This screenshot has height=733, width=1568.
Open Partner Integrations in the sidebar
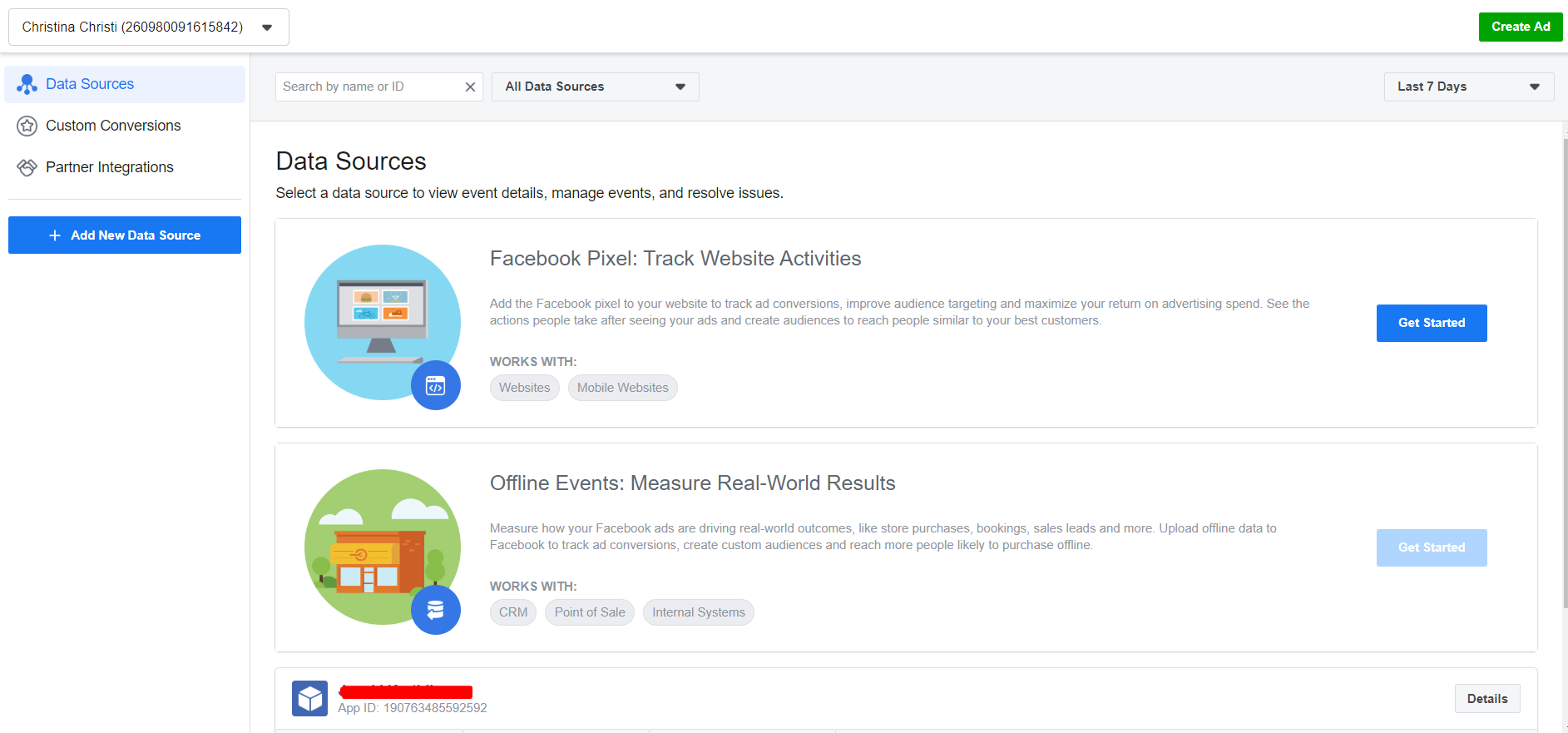(125, 167)
